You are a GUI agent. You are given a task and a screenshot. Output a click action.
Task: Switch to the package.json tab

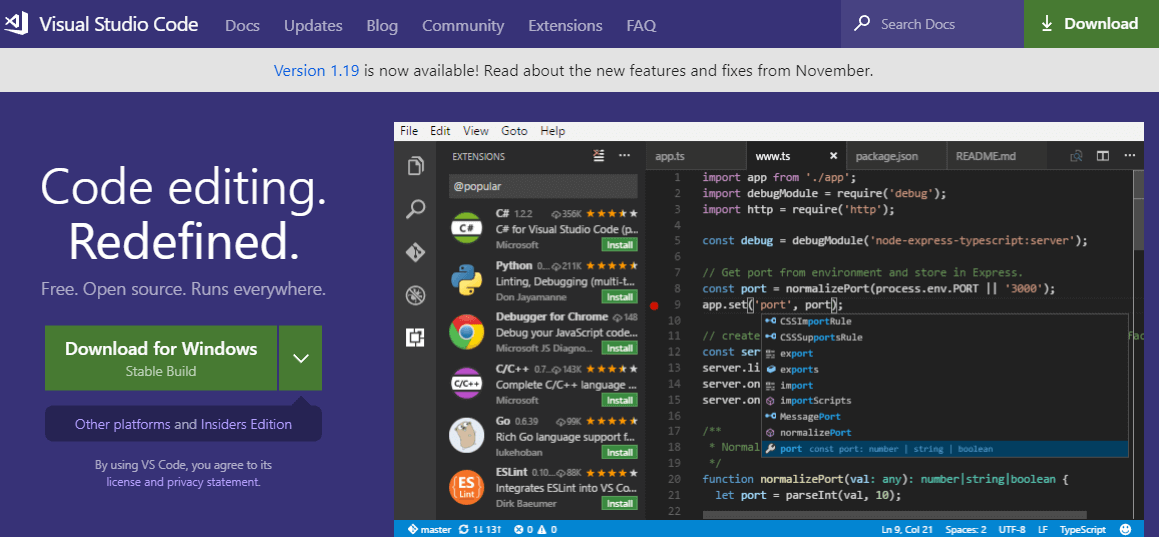886,157
